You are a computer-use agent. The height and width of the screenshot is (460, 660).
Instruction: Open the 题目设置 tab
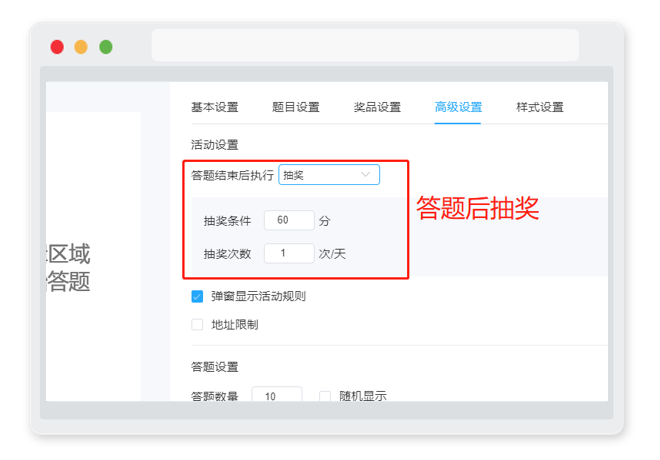tap(296, 107)
